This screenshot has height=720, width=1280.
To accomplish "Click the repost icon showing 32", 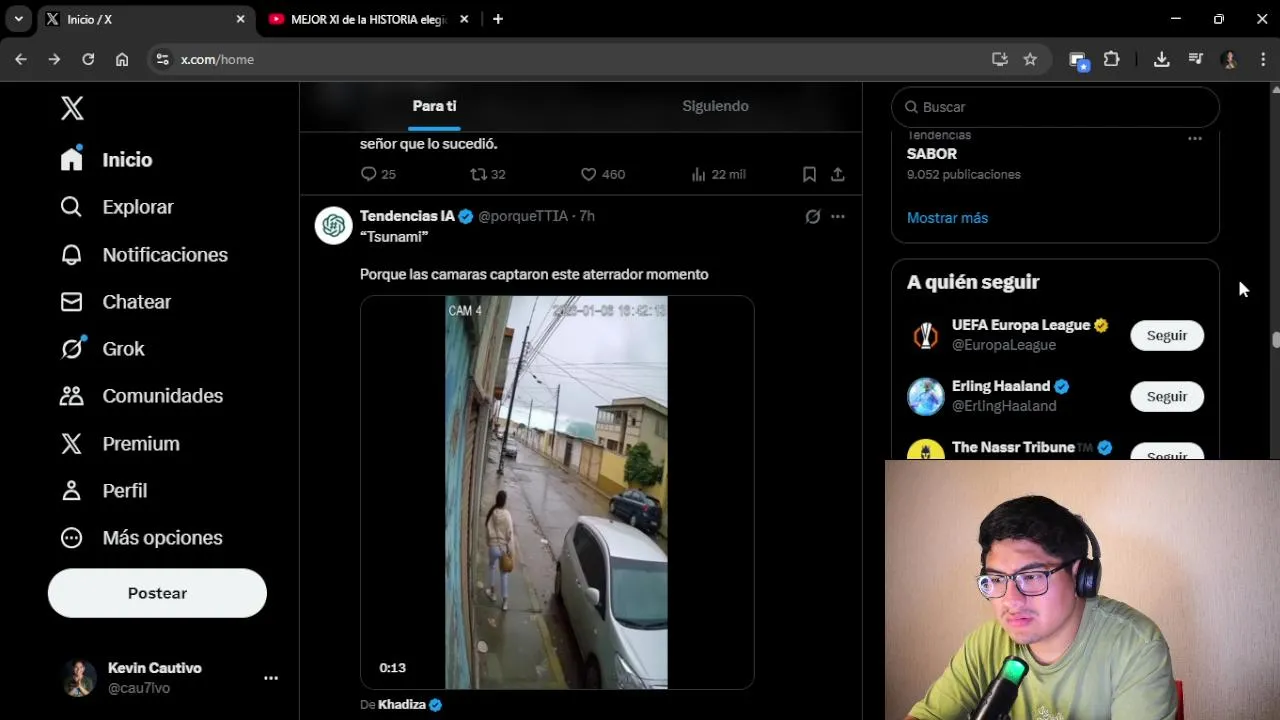I will 479,174.
